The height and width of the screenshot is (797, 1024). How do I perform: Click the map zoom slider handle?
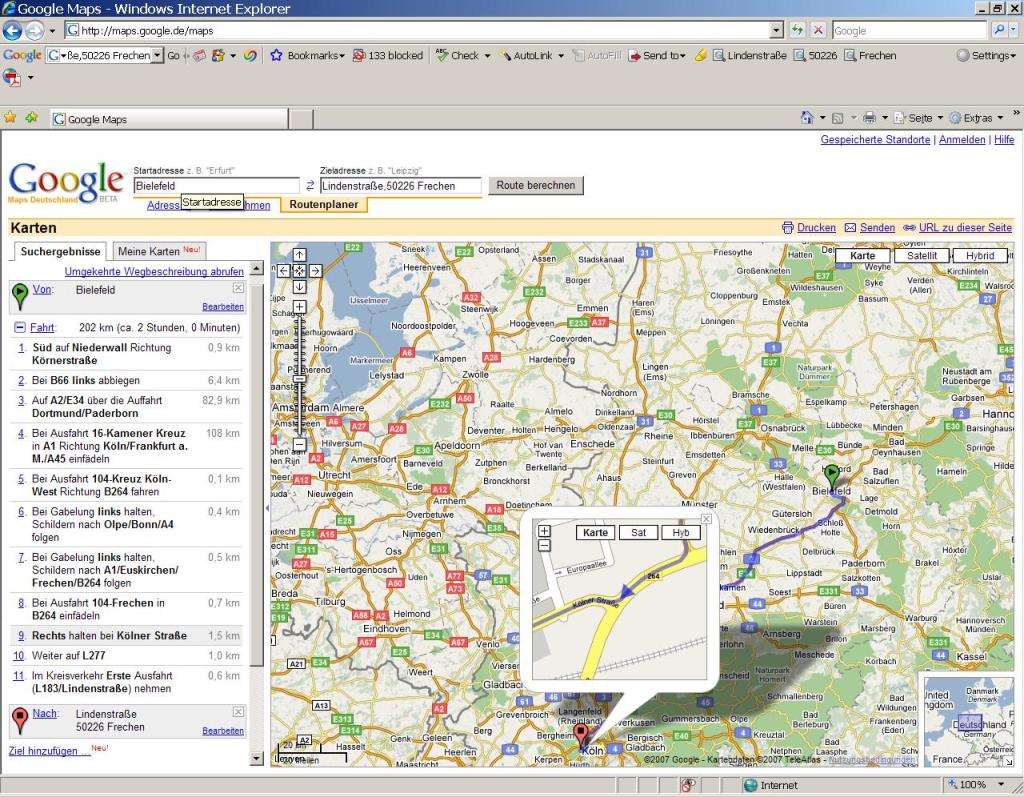(x=299, y=378)
